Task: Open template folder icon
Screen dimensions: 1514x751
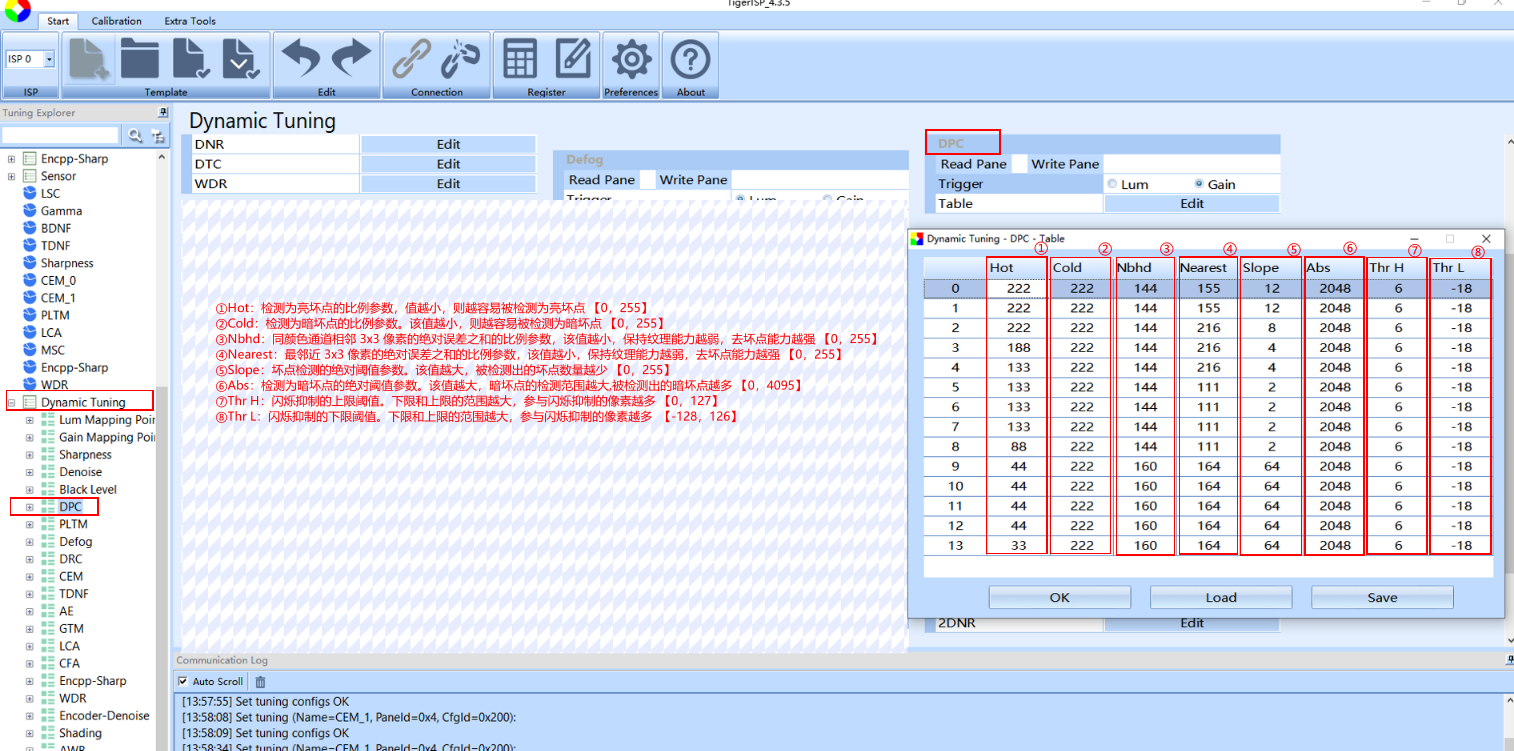Action: click(140, 59)
